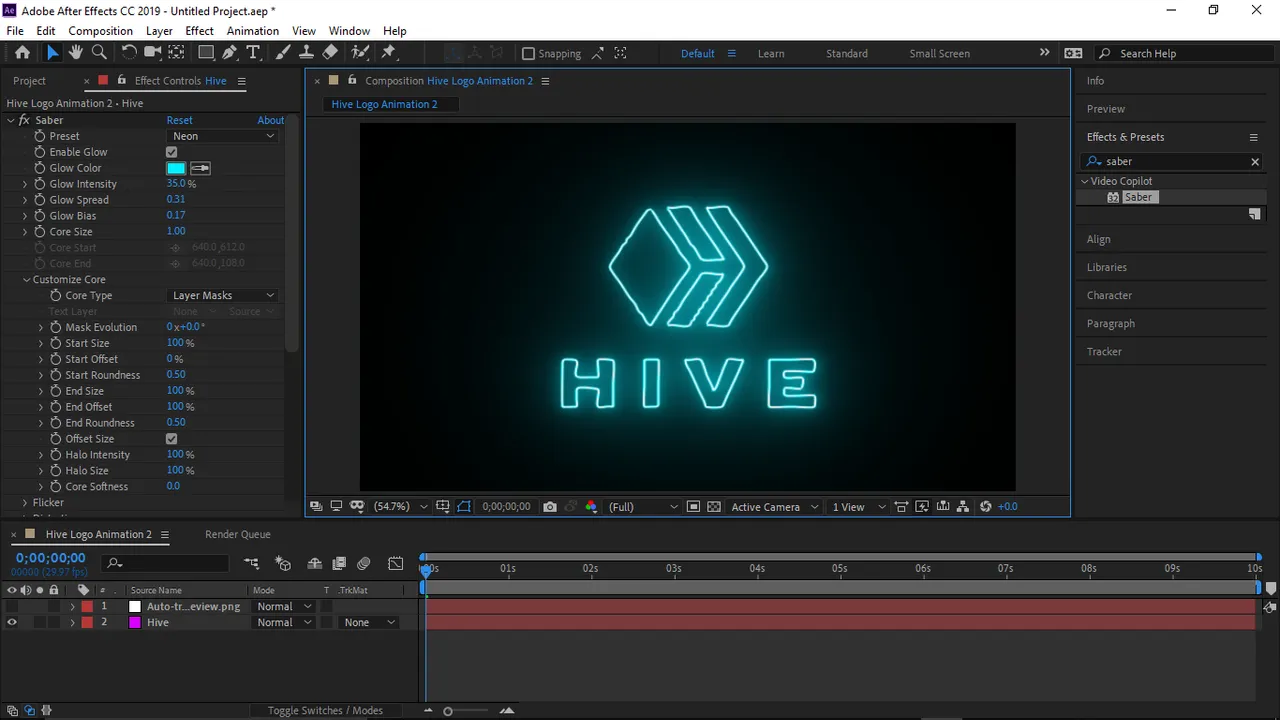
Task: Click Toggle Switches / Modes button
Action: pyautogui.click(x=325, y=710)
